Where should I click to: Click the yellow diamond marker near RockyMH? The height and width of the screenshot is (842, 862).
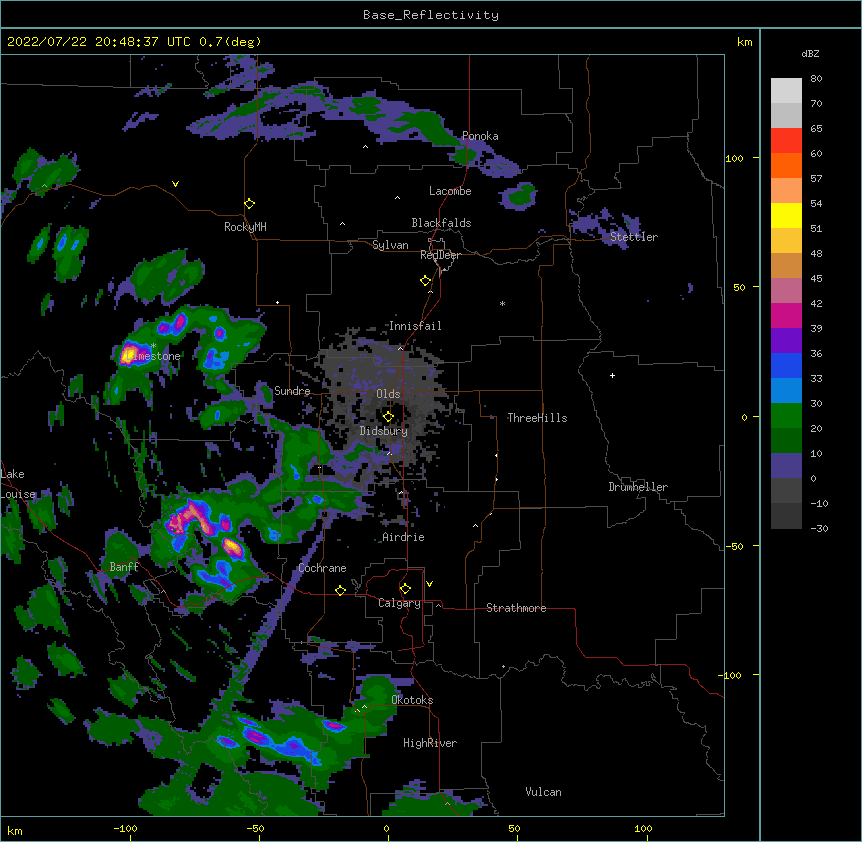[249, 204]
